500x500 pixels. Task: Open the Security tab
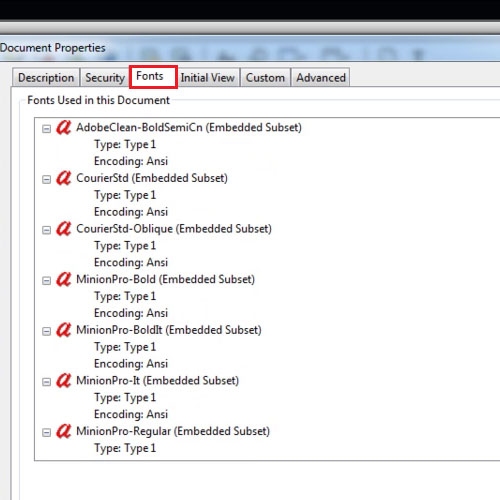tap(105, 78)
